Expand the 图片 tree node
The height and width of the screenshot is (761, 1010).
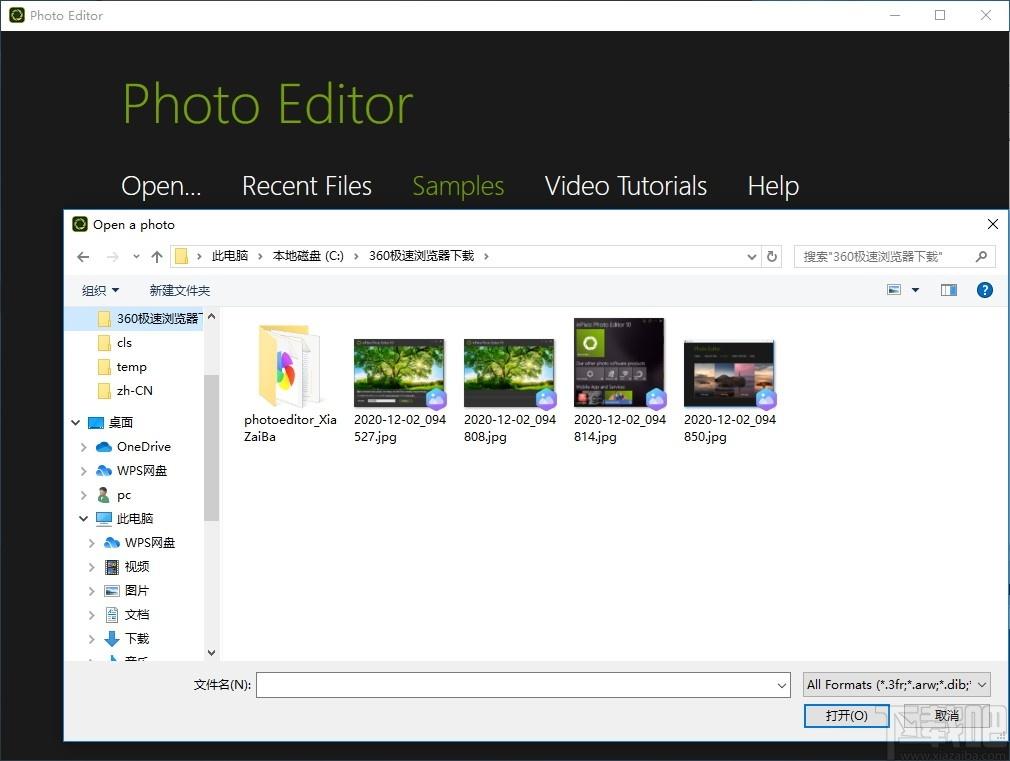click(91, 591)
